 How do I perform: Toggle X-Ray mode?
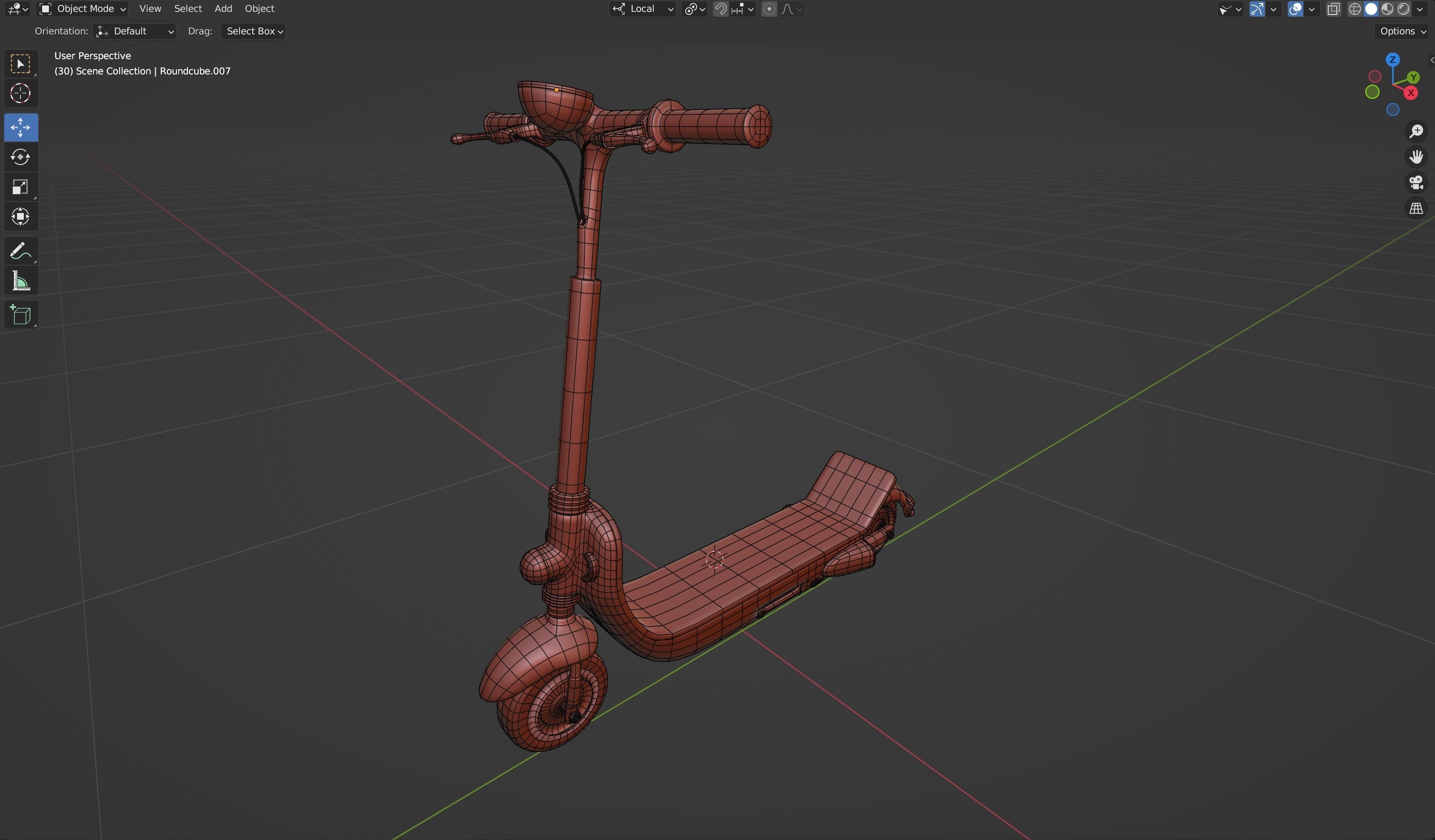[x=1333, y=9]
